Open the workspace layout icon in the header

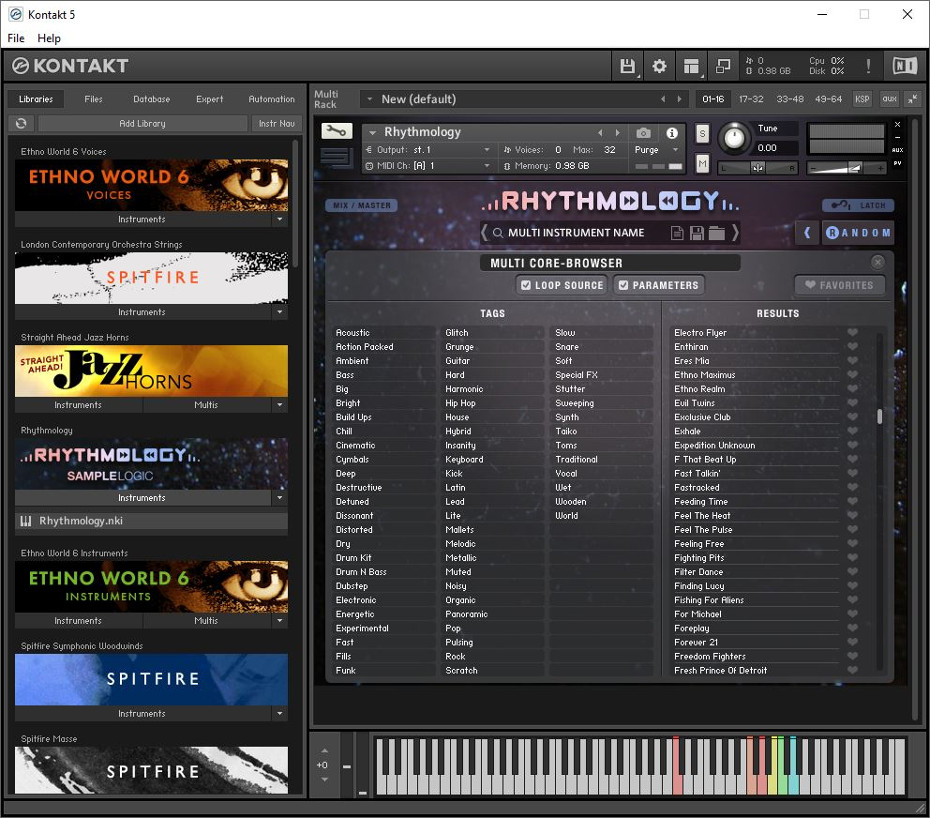click(x=691, y=66)
